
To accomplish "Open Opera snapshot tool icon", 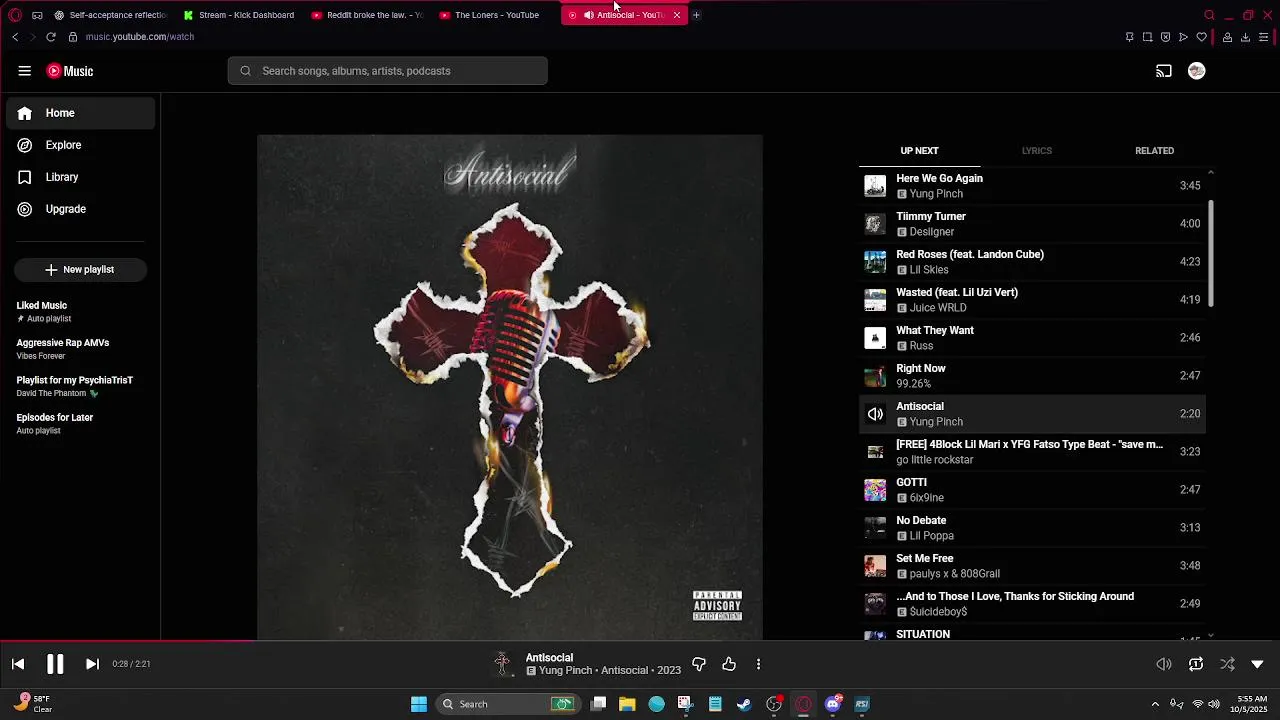I will 1147,37.
